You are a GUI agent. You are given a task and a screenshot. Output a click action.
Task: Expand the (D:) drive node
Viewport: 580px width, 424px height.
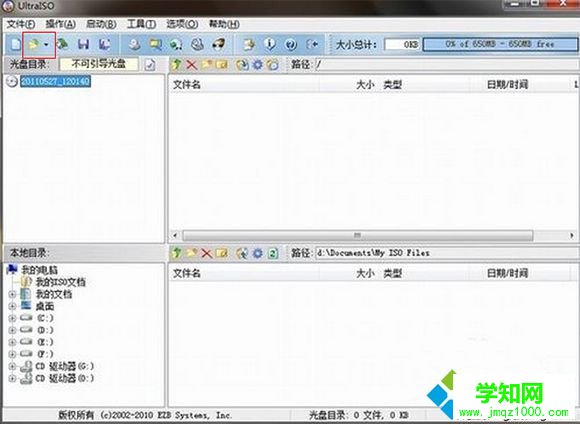[12, 330]
